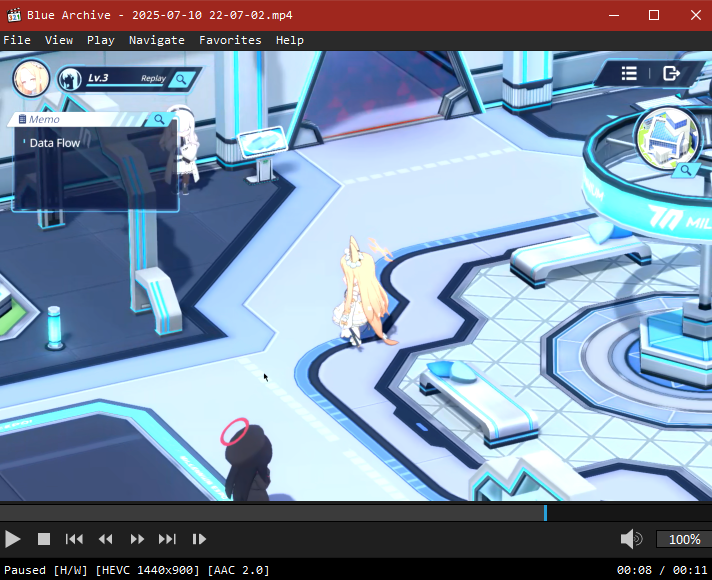The image size is (712, 580).
Task: Open the Replay magnifier search button
Action: point(181,79)
